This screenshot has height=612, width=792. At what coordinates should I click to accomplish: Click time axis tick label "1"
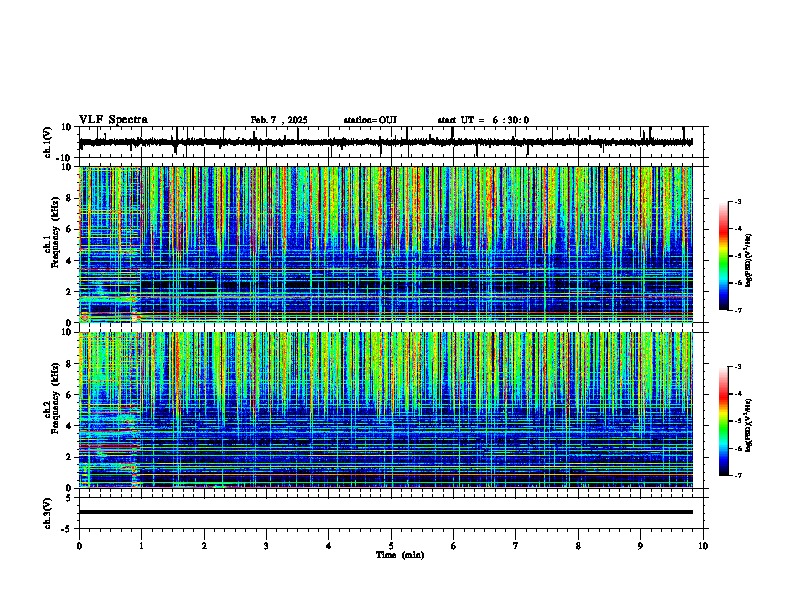click(141, 546)
